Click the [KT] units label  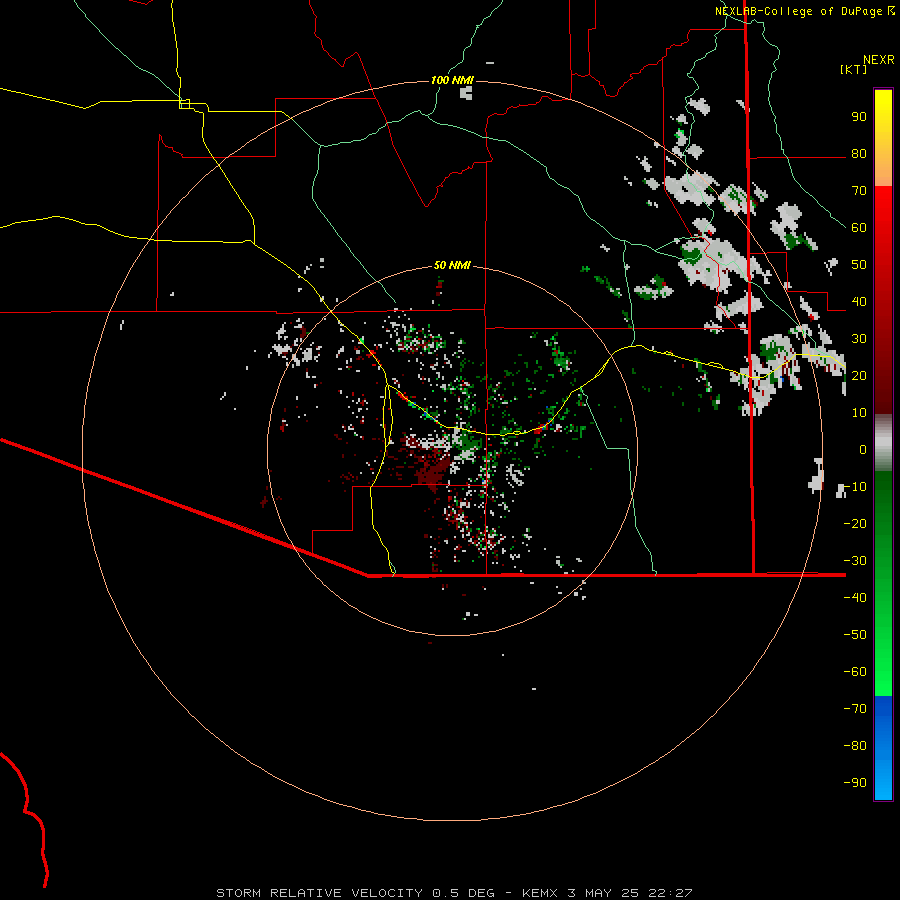854,69
